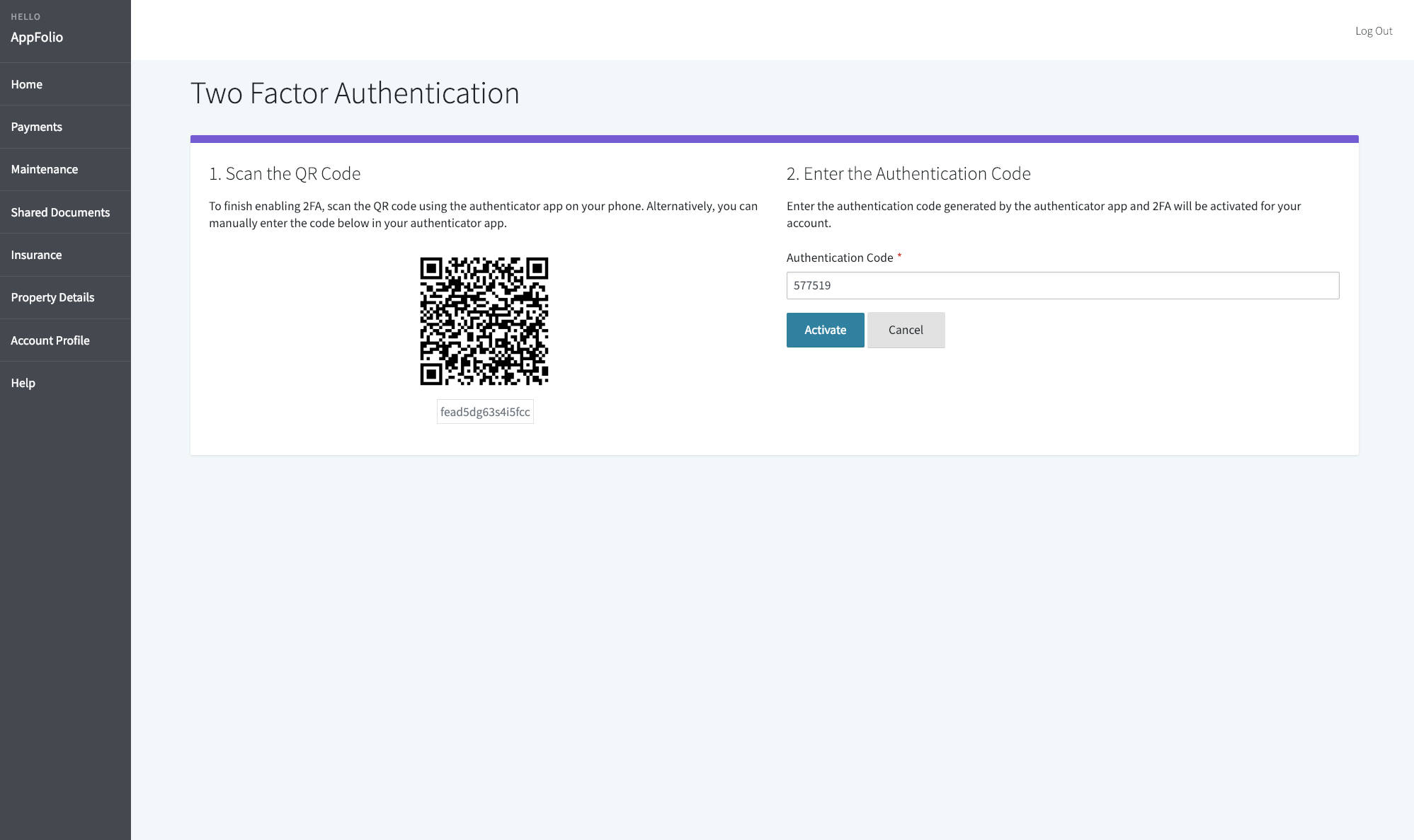Click Enter the Authentication Code heading
Viewport: 1414px width, 840px height.
(908, 173)
